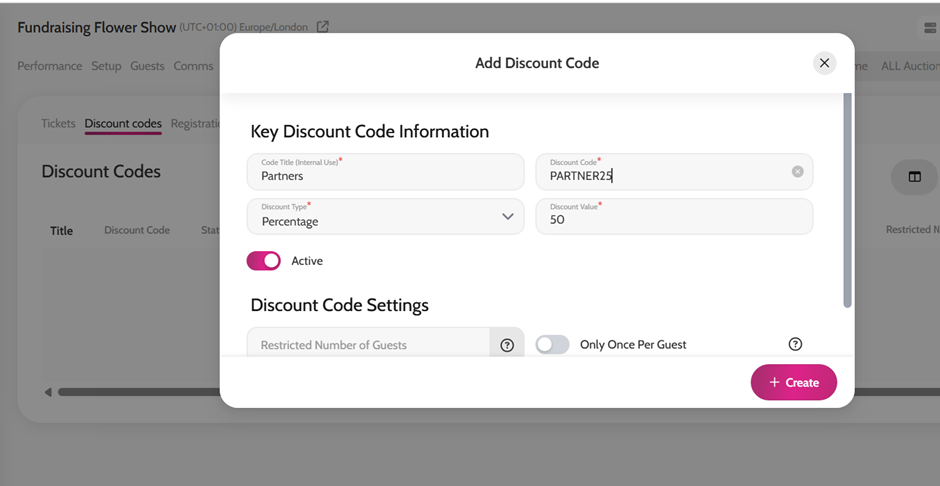Open help for Restricted Number of Guests
Screen dimensions: 940x486
507,345
